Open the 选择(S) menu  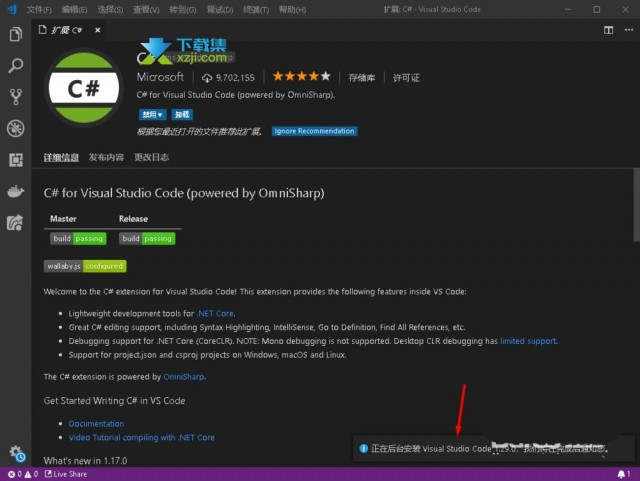tap(110, 9)
